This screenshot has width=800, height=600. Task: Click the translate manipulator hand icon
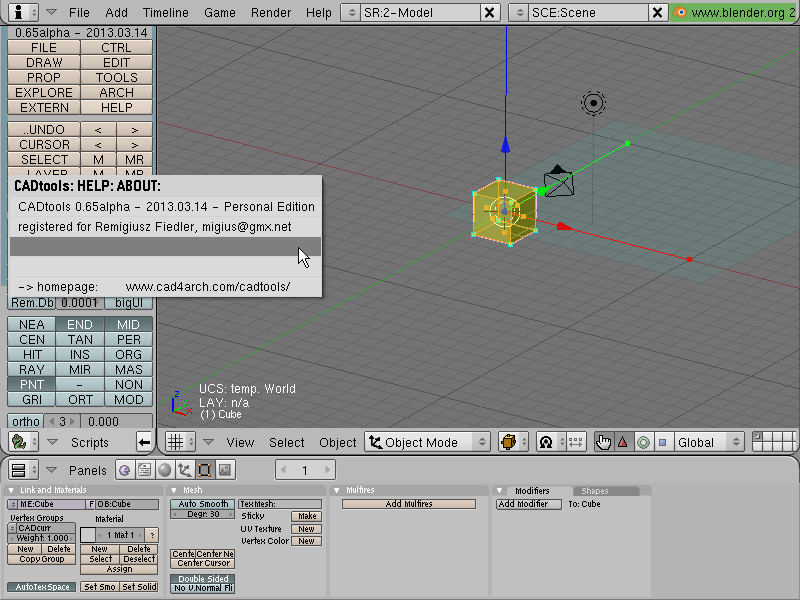(604, 442)
